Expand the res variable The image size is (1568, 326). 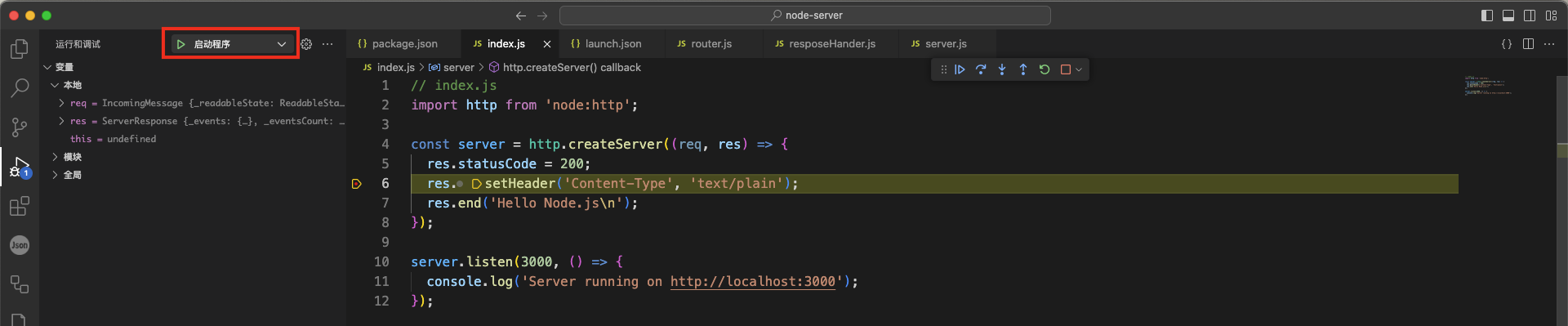point(62,121)
